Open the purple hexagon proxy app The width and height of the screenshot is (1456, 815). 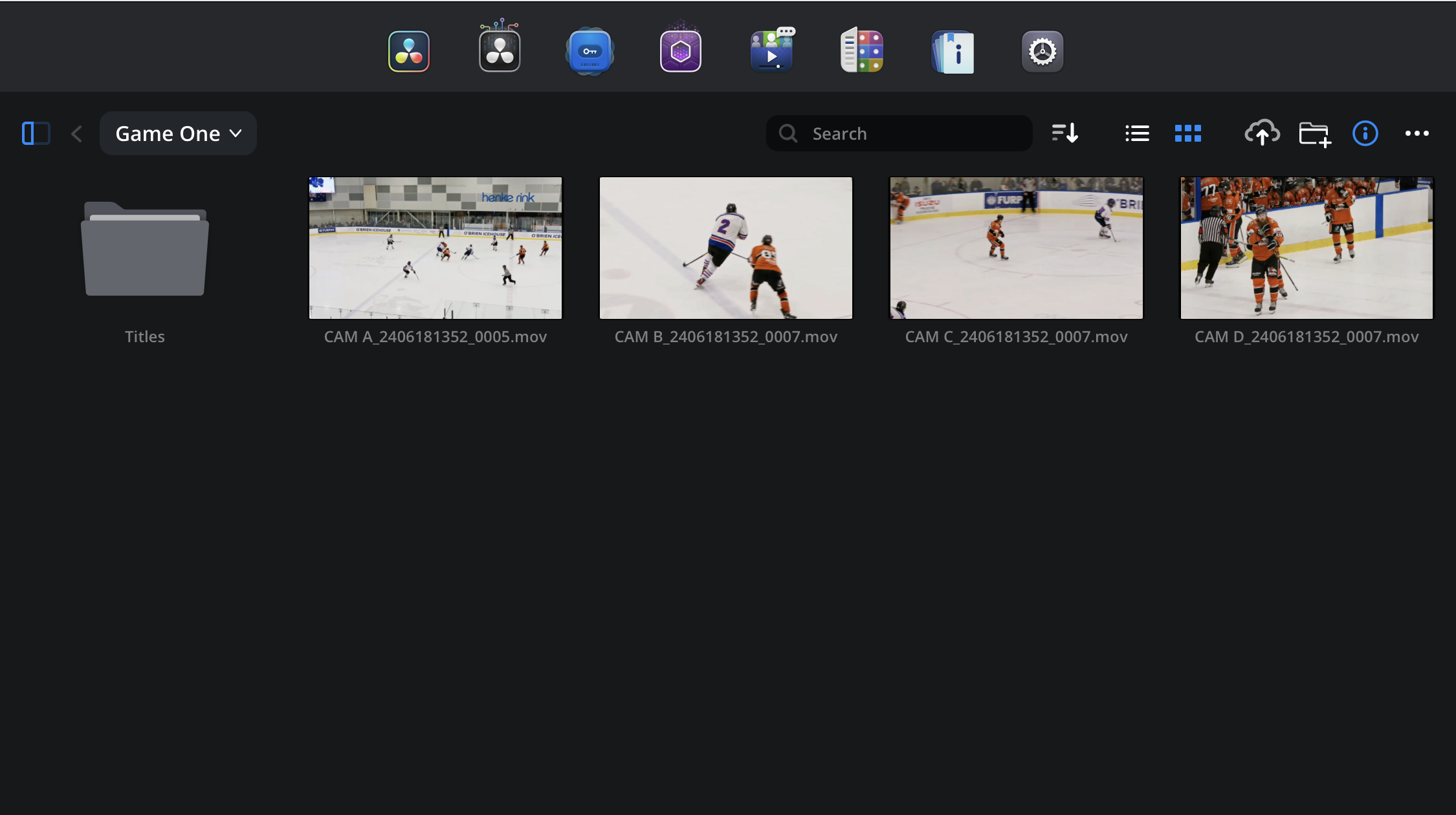click(680, 50)
